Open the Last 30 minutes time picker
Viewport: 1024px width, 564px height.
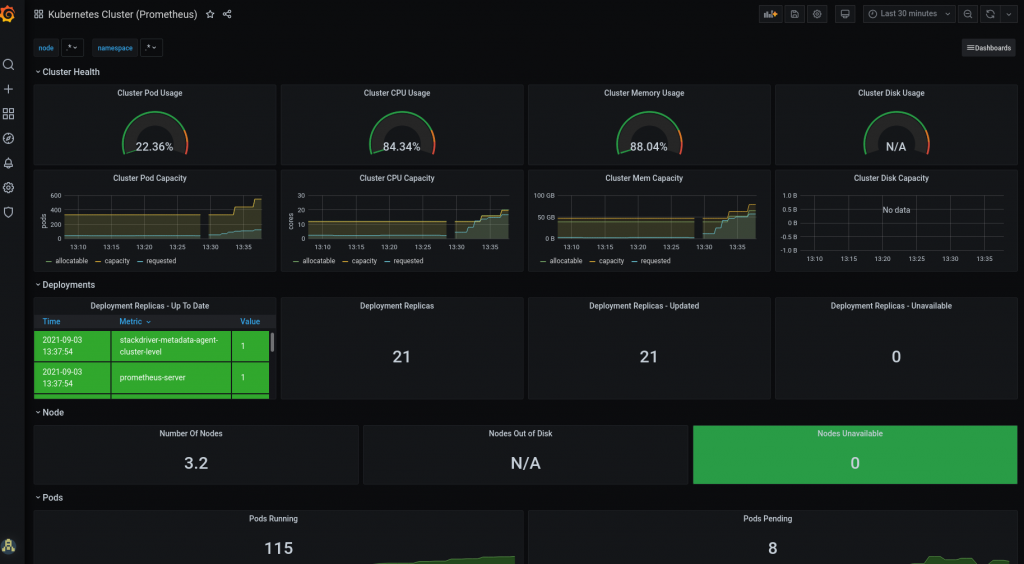[x=908, y=14]
